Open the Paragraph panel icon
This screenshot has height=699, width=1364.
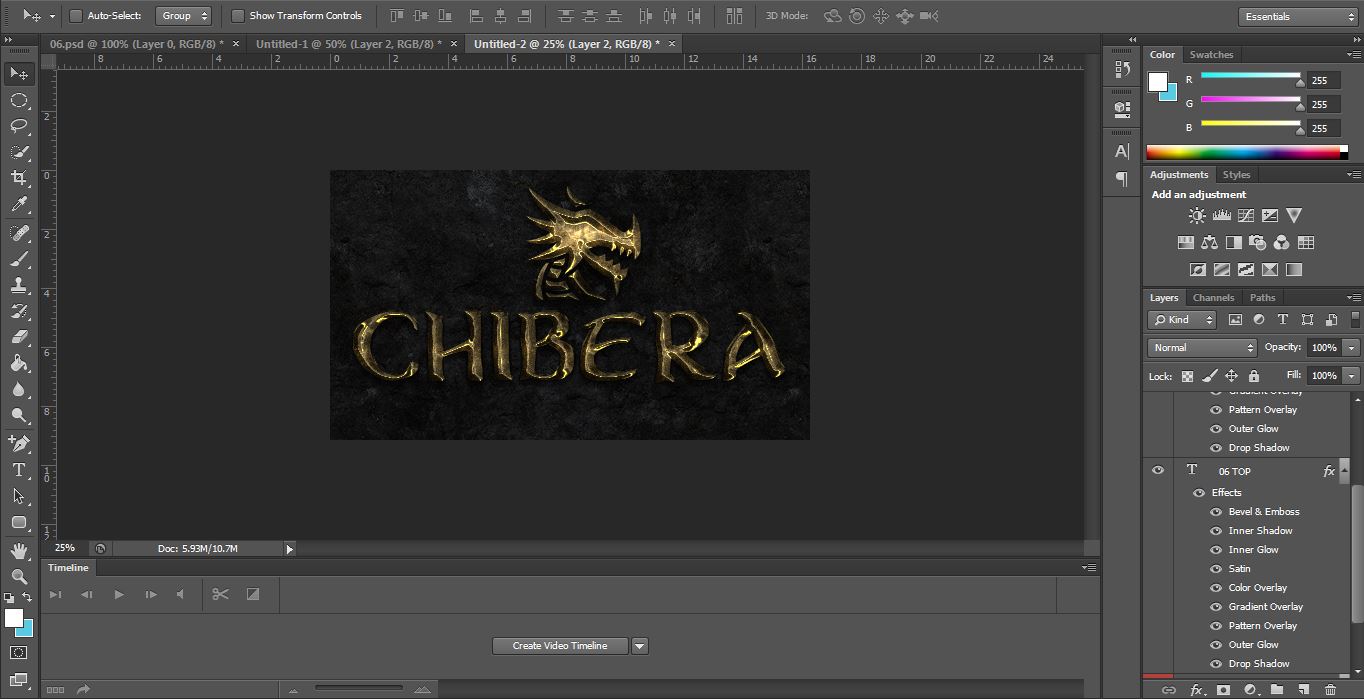point(1122,178)
